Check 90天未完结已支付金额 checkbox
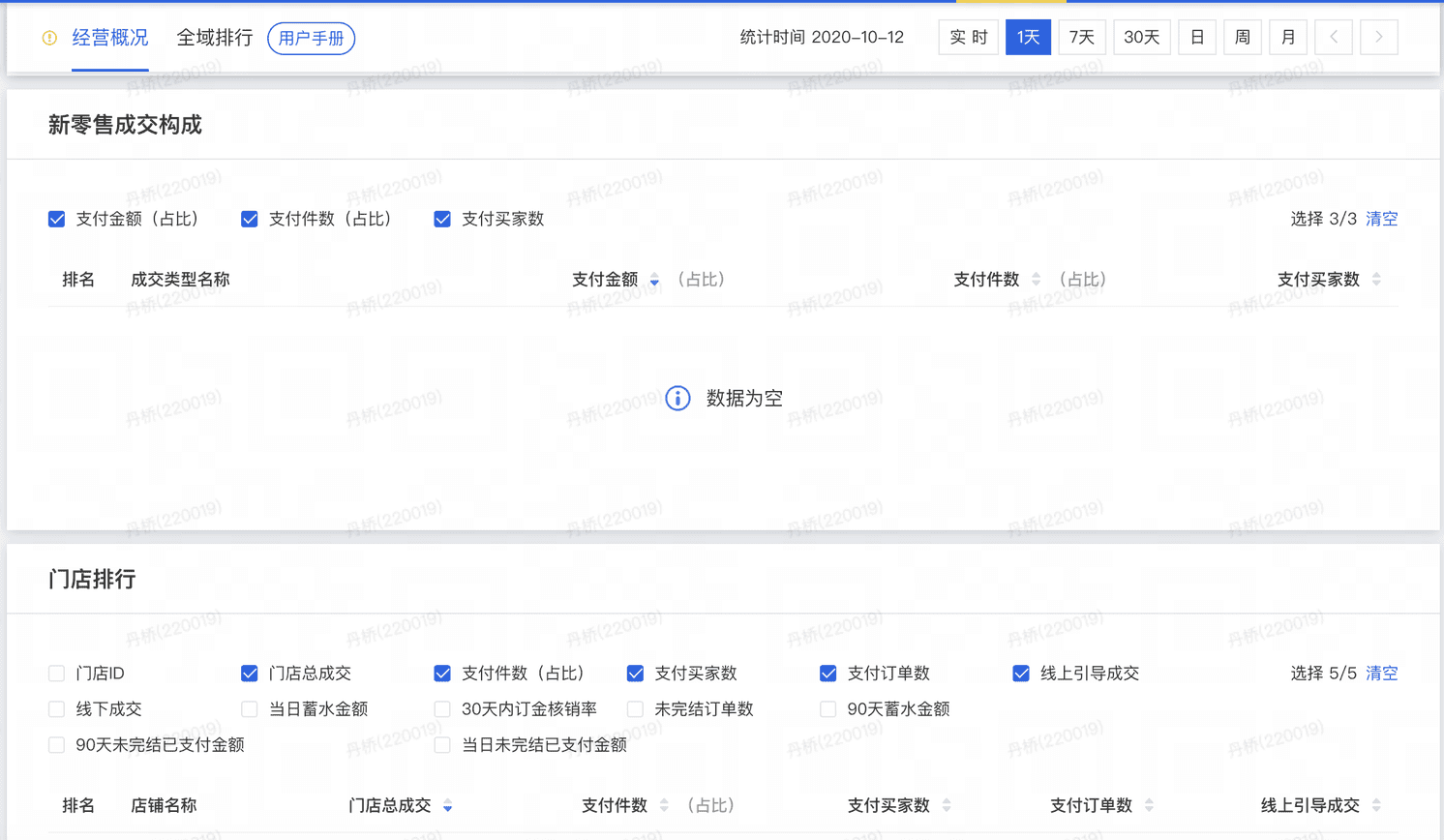The height and width of the screenshot is (840, 1444). pos(57,744)
